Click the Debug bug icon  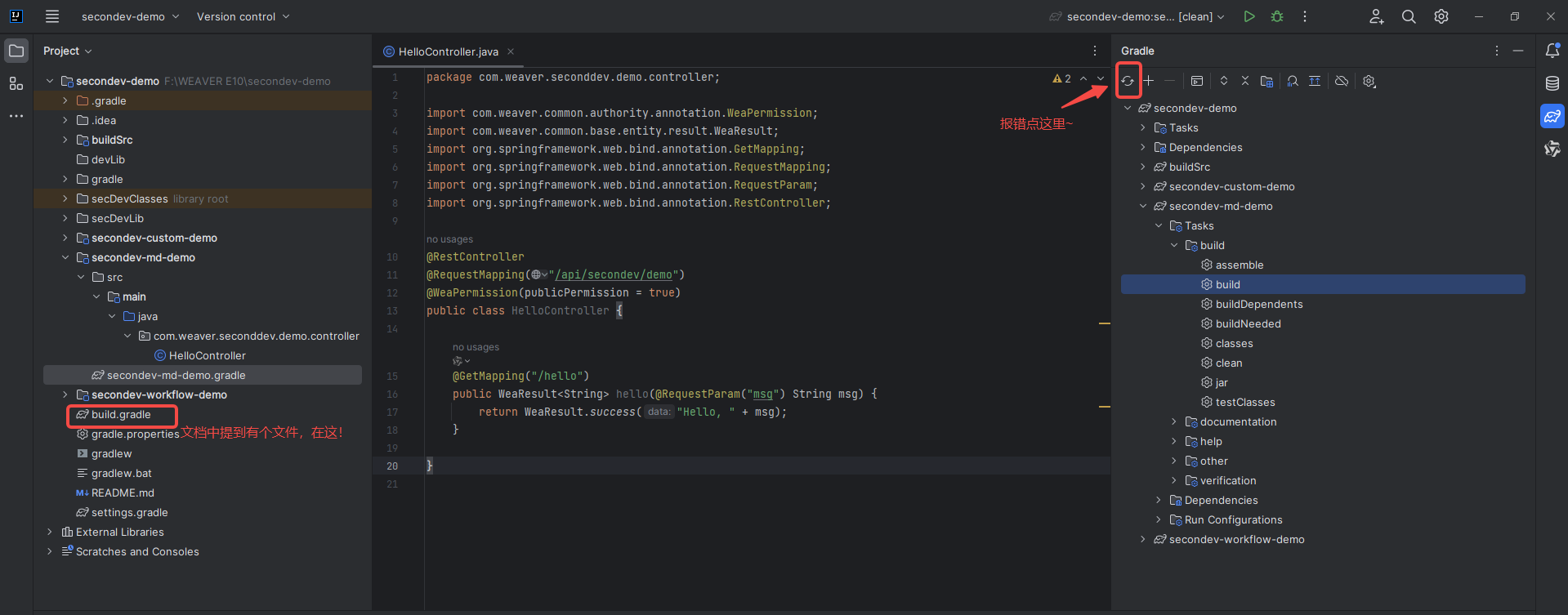click(x=1277, y=16)
